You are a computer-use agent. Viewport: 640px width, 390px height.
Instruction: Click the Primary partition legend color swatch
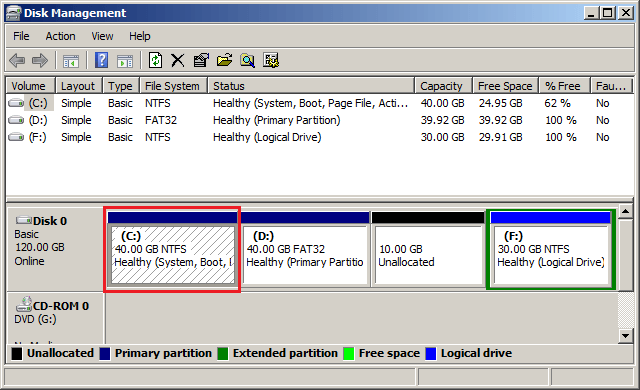click(105, 354)
